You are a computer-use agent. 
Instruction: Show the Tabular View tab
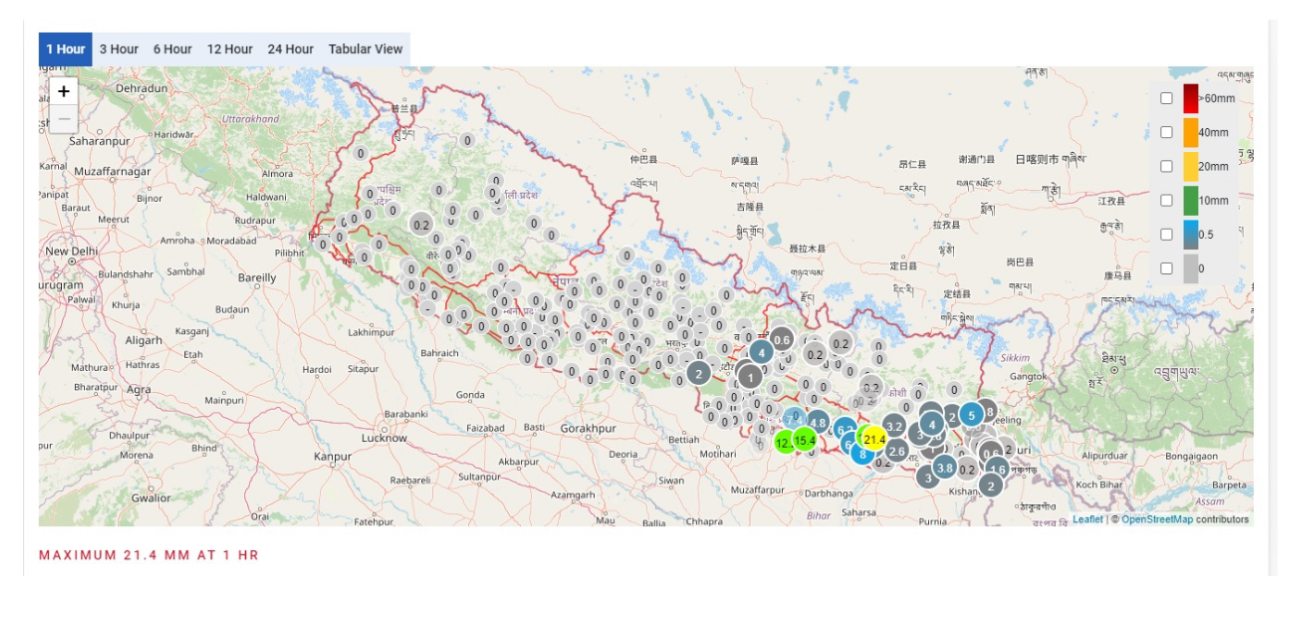click(x=366, y=49)
